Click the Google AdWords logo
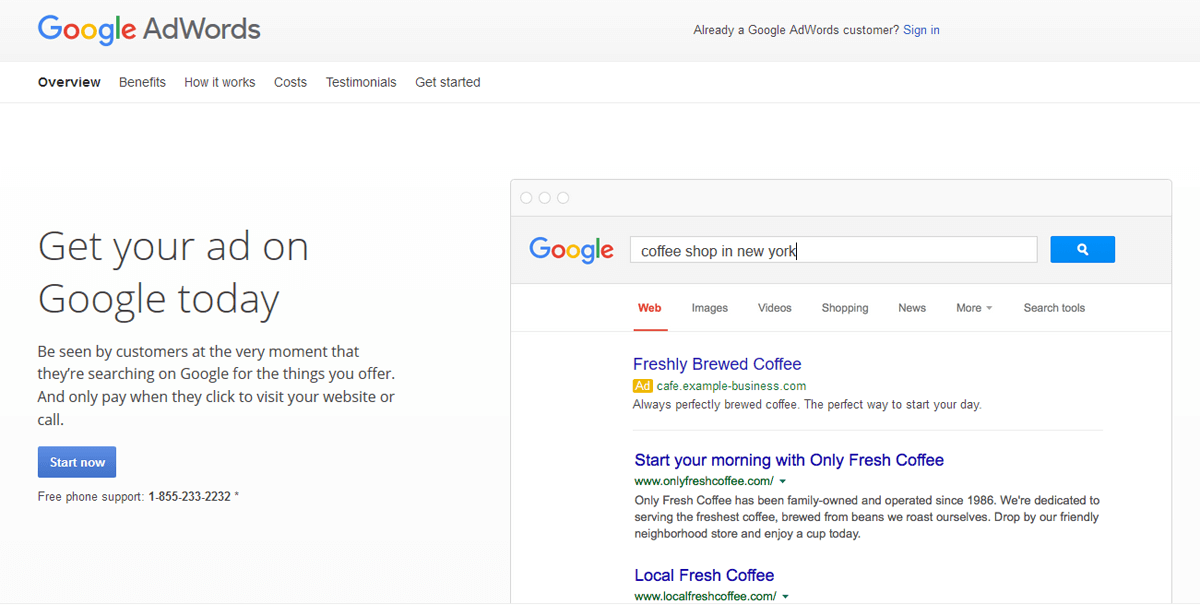The image size is (1200, 616). pyautogui.click(x=149, y=29)
